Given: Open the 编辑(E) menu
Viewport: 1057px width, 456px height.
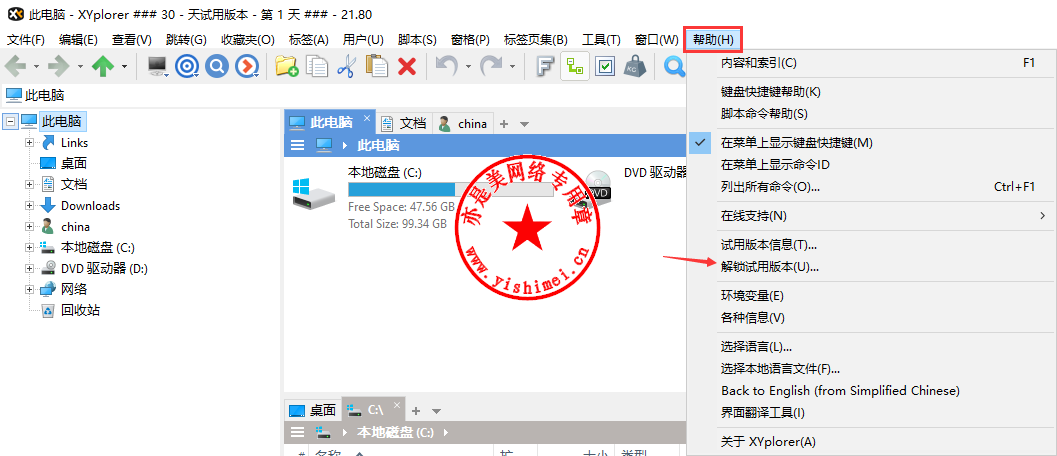Looking at the screenshot, I should point(78,40).
